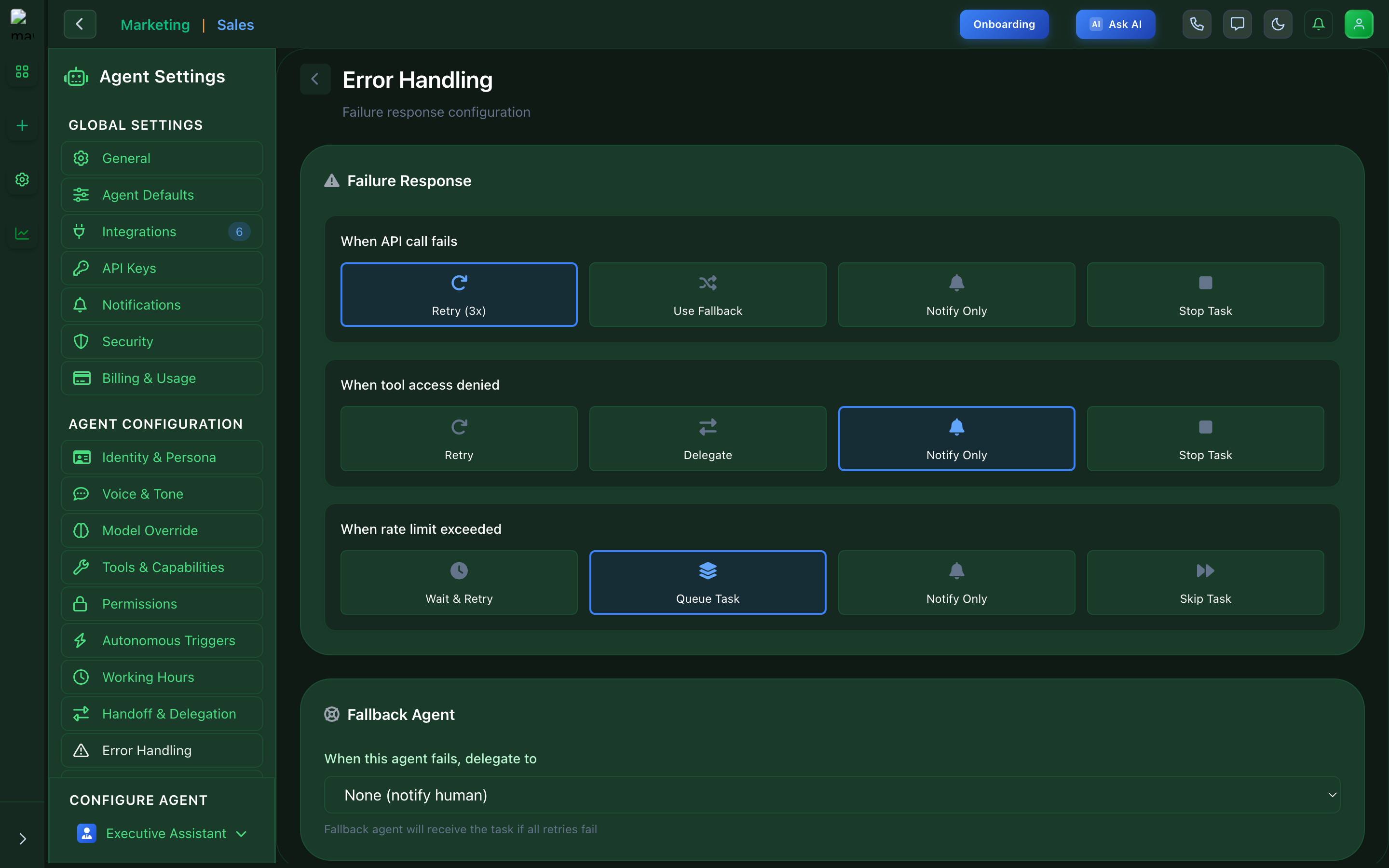Viewport: 1389px width, 868px height.
Task: Click the app logo in top-left corner
Action: click(x=22, y=24)
